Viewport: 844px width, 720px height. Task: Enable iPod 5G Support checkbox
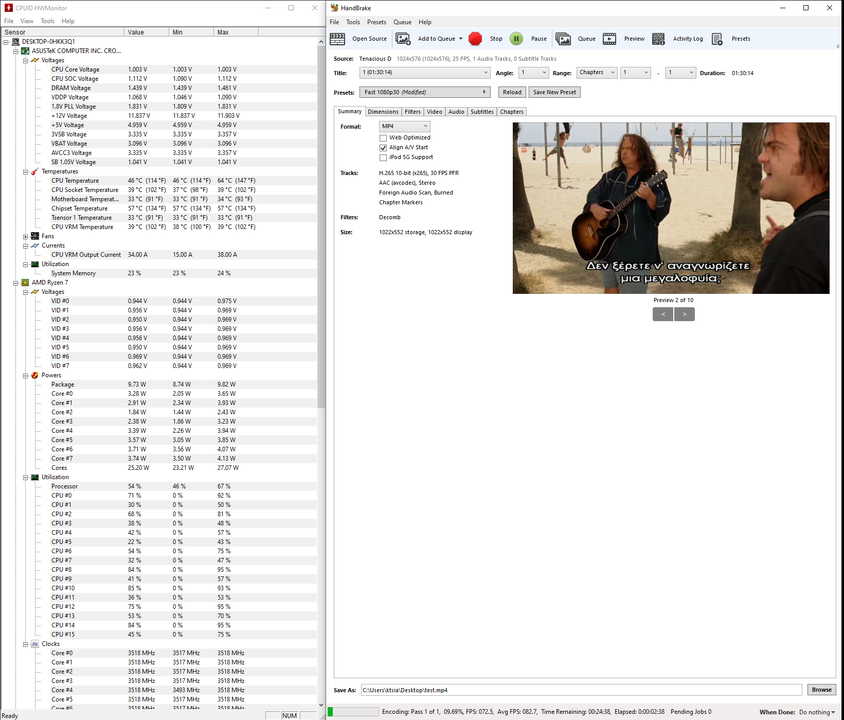point(383,157)
